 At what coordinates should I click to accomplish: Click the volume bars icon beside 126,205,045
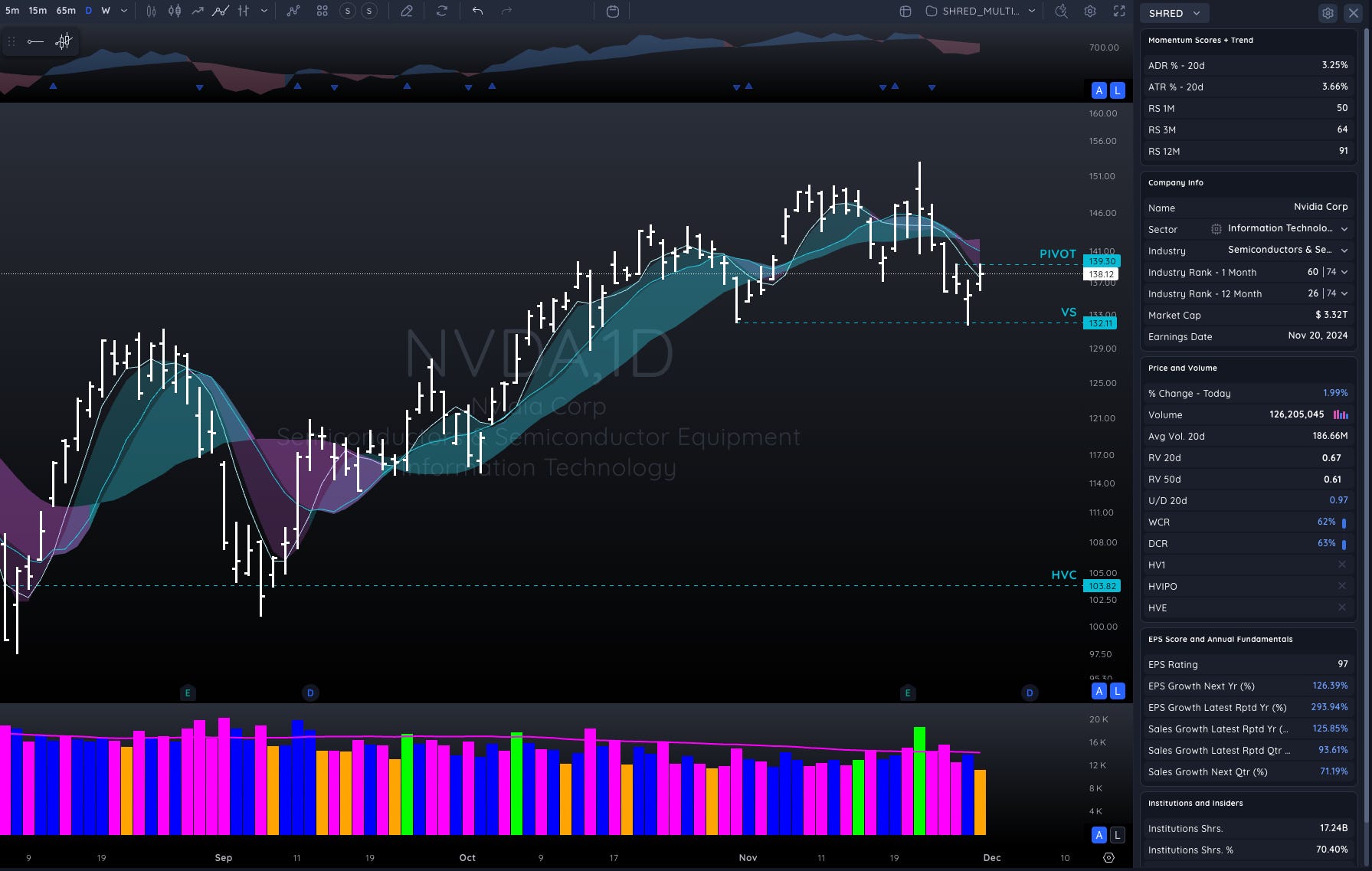coord(1341,414)
